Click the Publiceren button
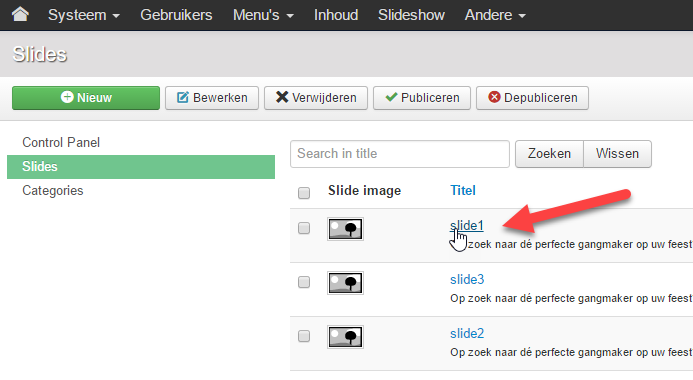The height and width of the screenshot is (380, 693). click(422, 98)
